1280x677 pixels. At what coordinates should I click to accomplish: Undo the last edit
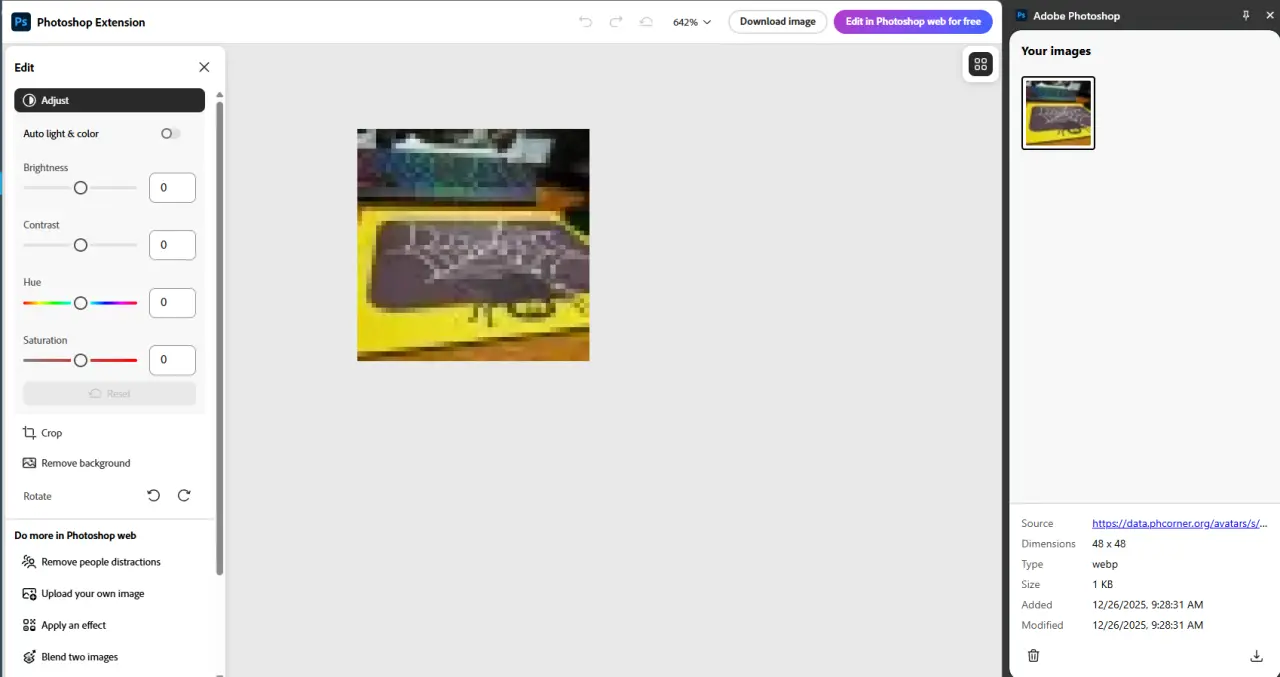[586, 22]
